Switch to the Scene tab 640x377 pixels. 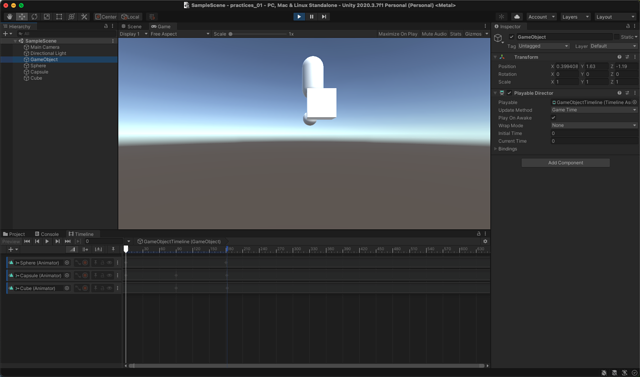click(131, 27)
